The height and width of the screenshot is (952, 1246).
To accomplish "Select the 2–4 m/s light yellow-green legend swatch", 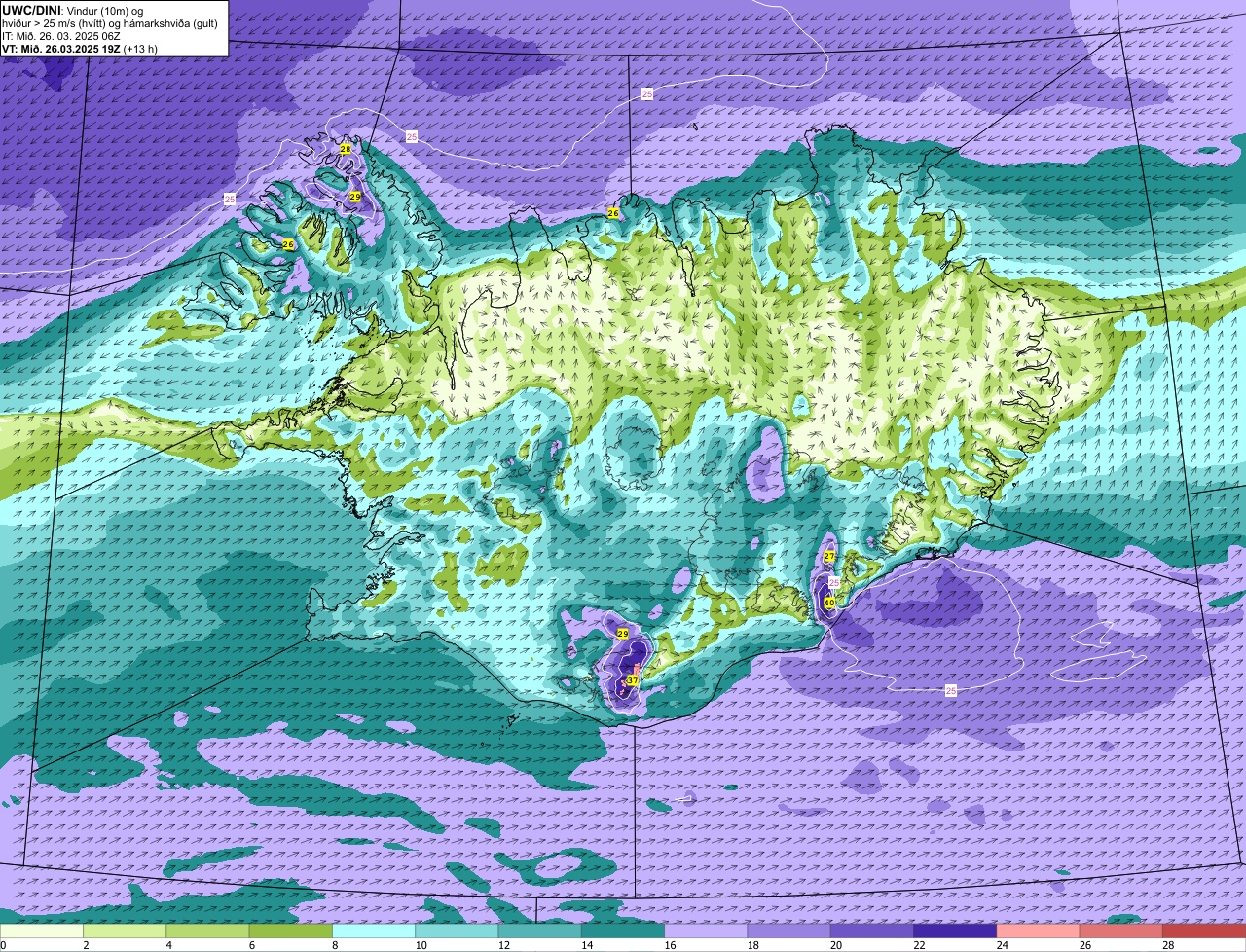I will 125,931.
